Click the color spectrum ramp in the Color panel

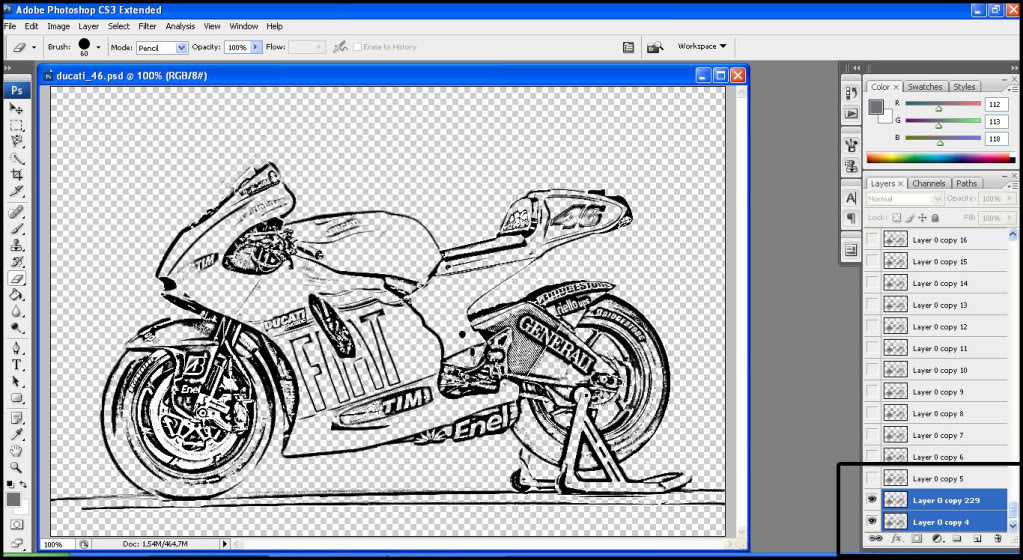pyautogui.click(x=940, y=158)
